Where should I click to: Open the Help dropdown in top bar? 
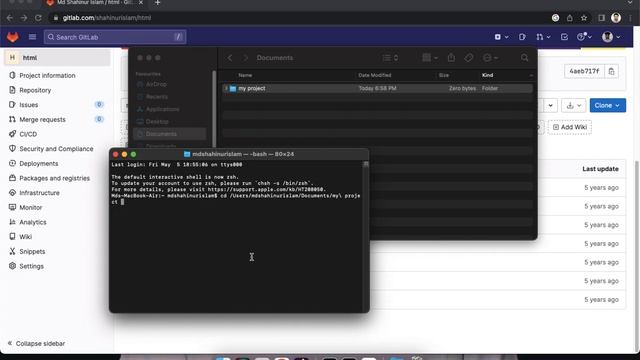click(584, 37)
